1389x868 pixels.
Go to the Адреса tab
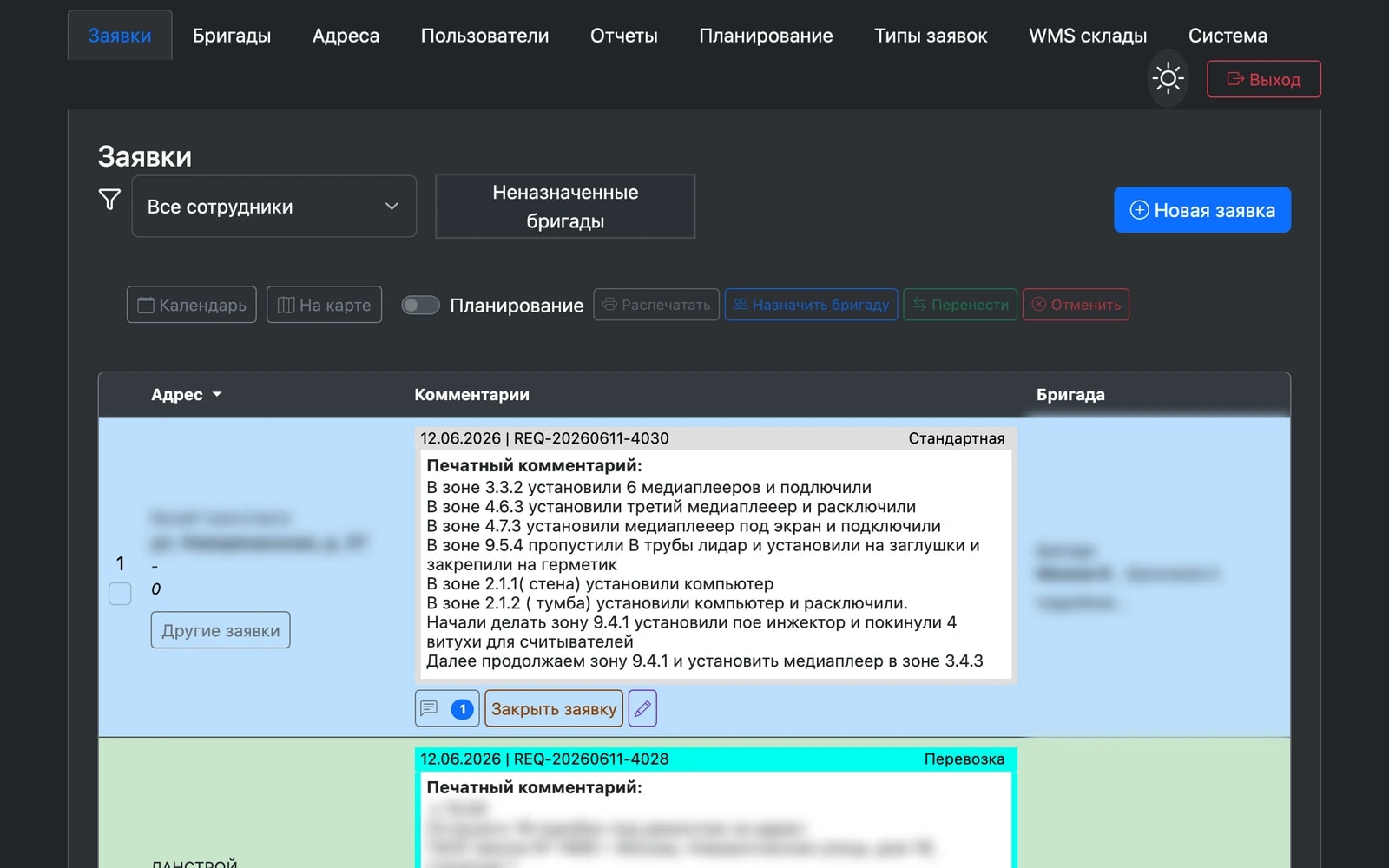pos(346,36)
